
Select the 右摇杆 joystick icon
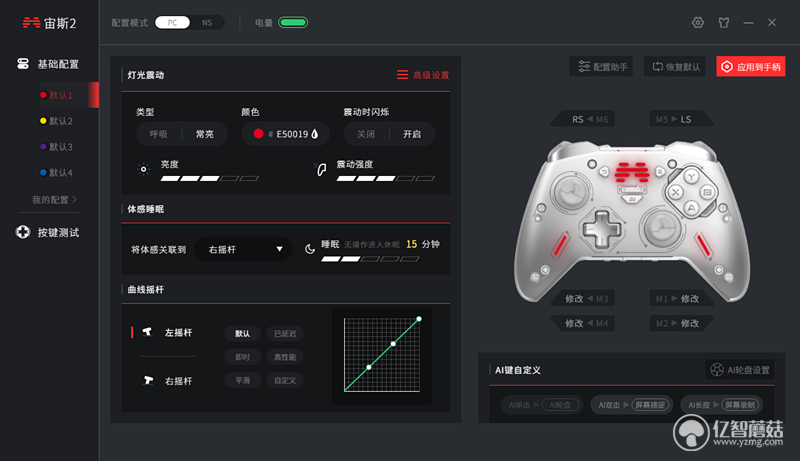click(x=148, y=380)
